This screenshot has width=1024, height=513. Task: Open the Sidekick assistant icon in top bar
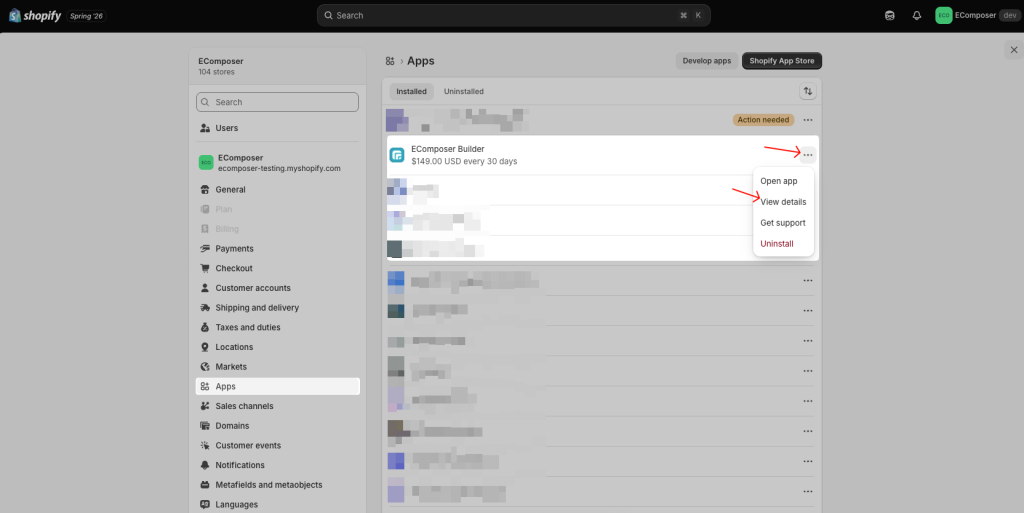coord(889,16)
